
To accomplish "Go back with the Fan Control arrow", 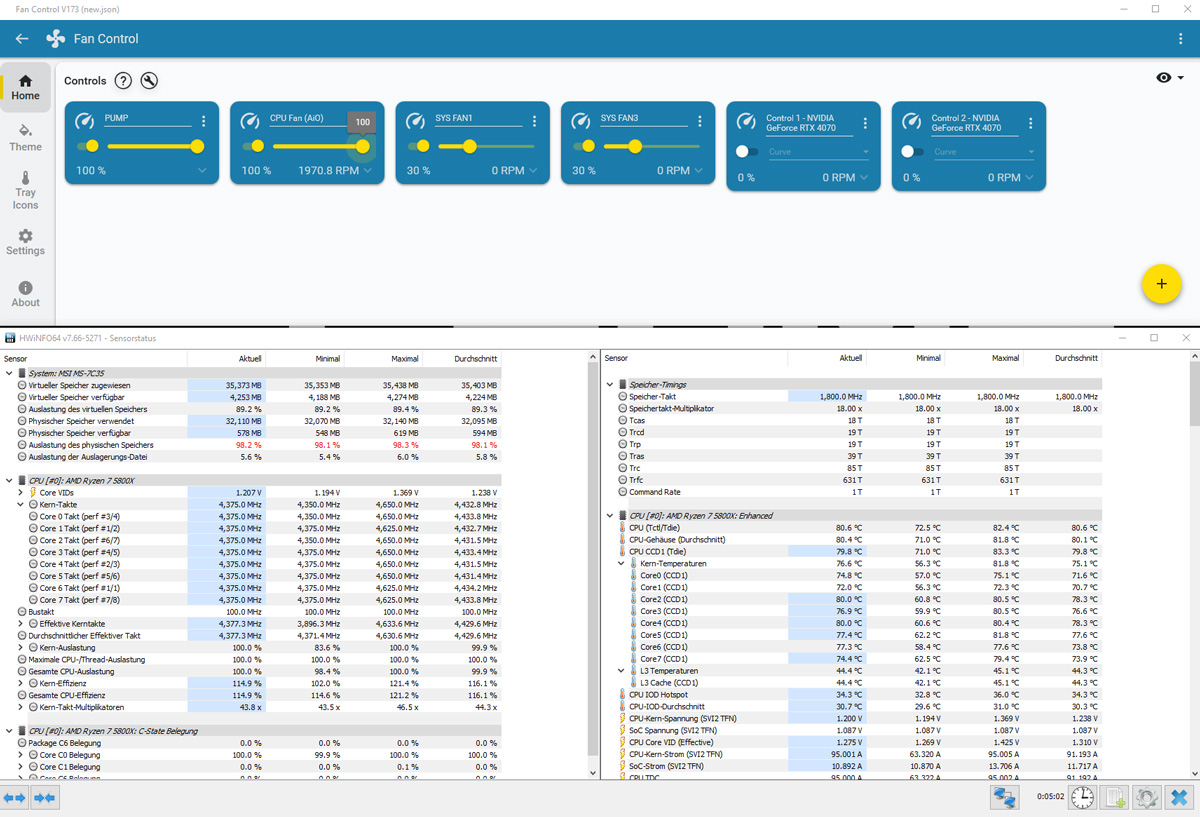I will [22, 39].
